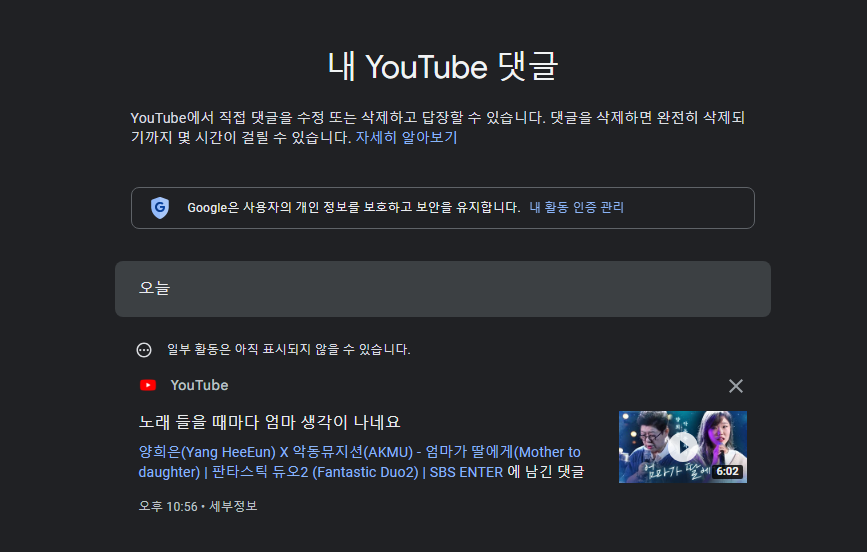867x552 pixels.
Task: Click comment text '노래 들을 때마다 엄마 생각이 나네요'
Action: tap(269, 422)
